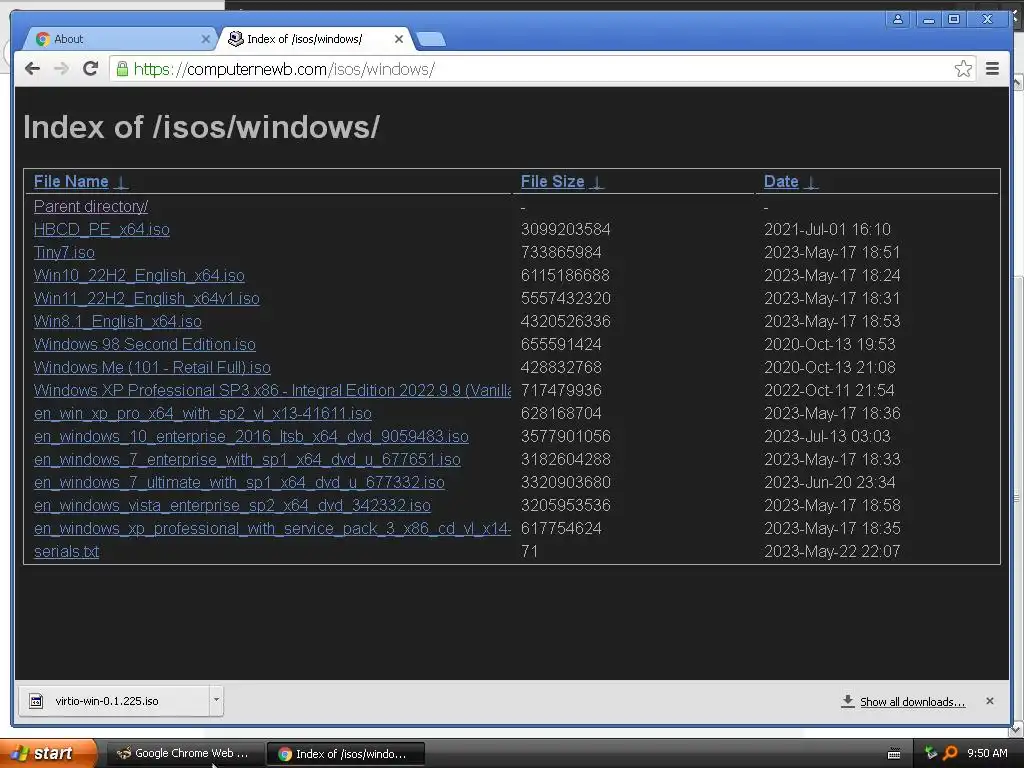The width and height of the screenshot is (1024, 768).
Task: Click en_windows_7_ultimate_with_sp1_x64_dvd link
Action: (239, 483)
